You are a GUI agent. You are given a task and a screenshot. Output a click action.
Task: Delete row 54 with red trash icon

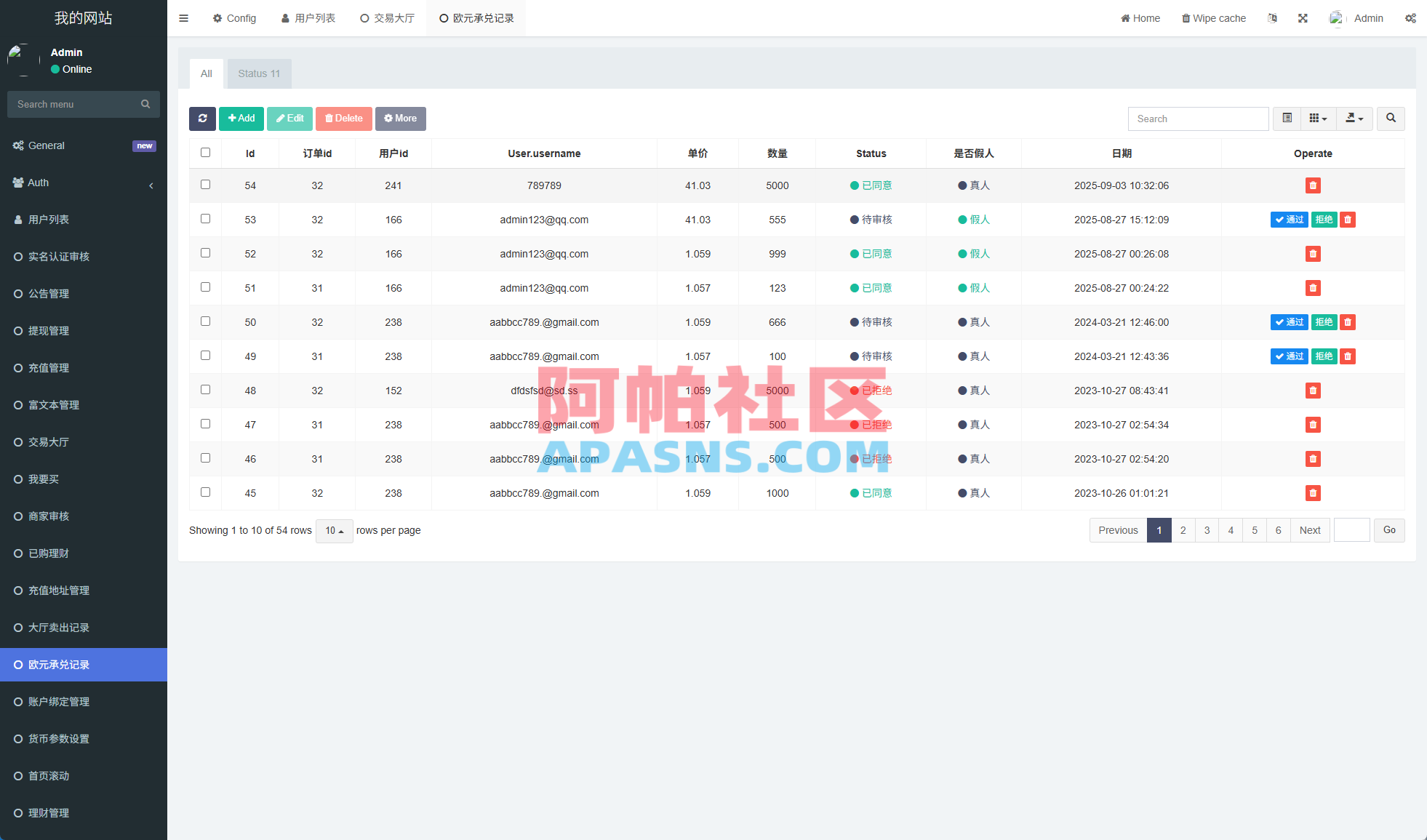(1313, 185)
